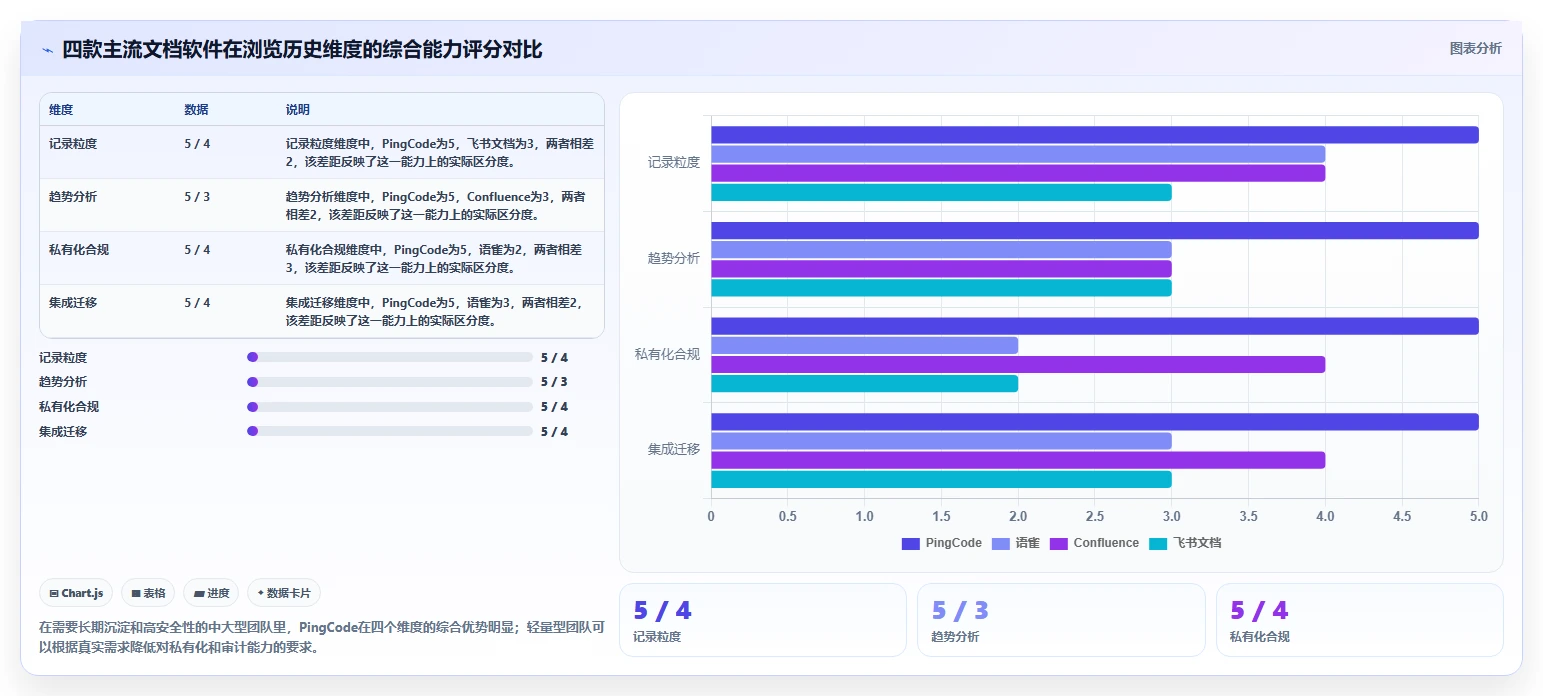Click 飞书文档 bar in chart's 集成迁移 group
The image size is (1543, 696).
(x=941, y=479)
